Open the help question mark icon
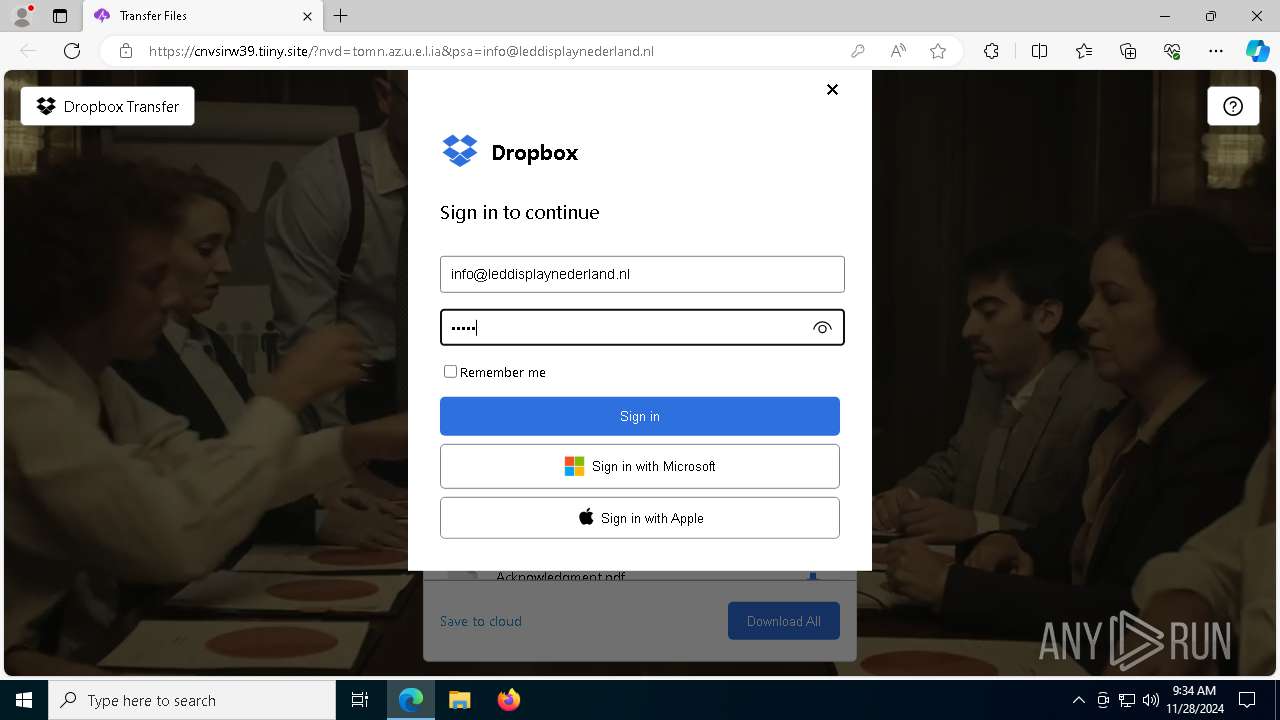 click(x=1233, y=106)
